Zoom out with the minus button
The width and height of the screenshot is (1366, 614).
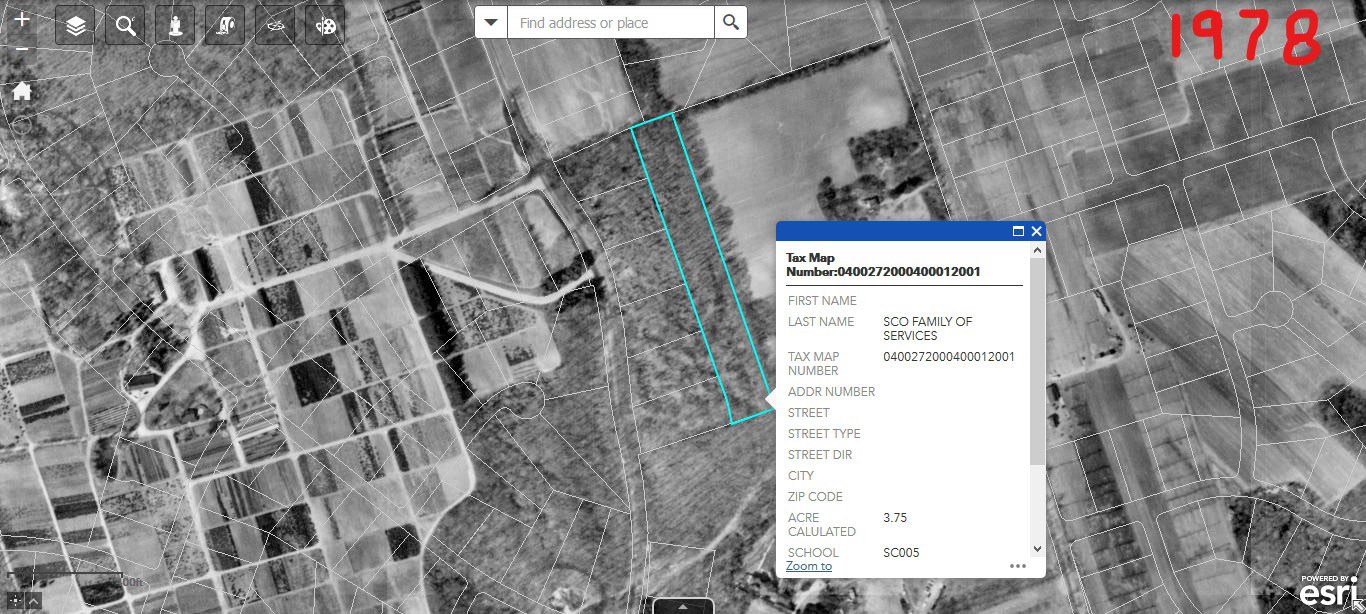click(x=21, y=50)
